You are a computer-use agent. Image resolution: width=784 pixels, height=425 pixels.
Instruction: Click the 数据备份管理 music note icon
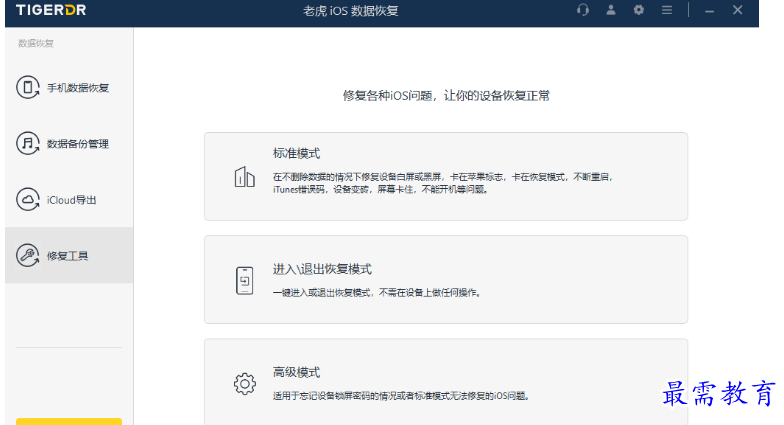click(28, 144)
